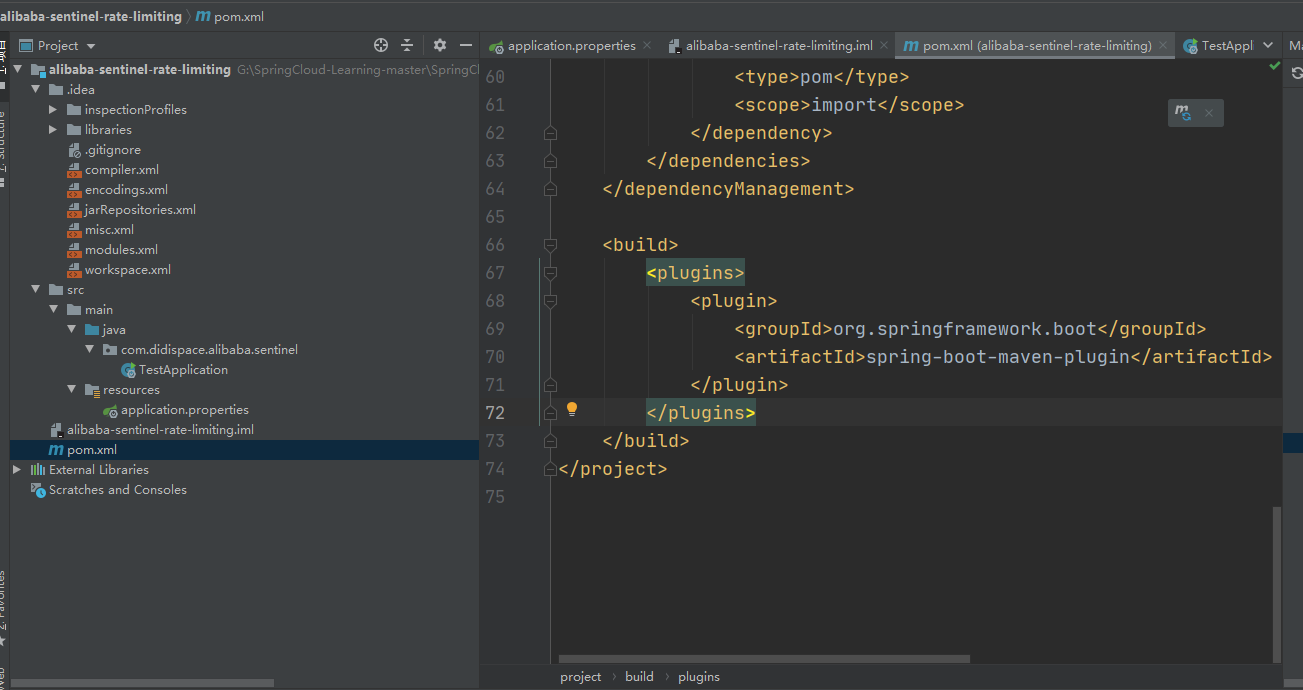
Task: Click pom.xml in the top navigation bar
Action: click(x=239, y=17)
